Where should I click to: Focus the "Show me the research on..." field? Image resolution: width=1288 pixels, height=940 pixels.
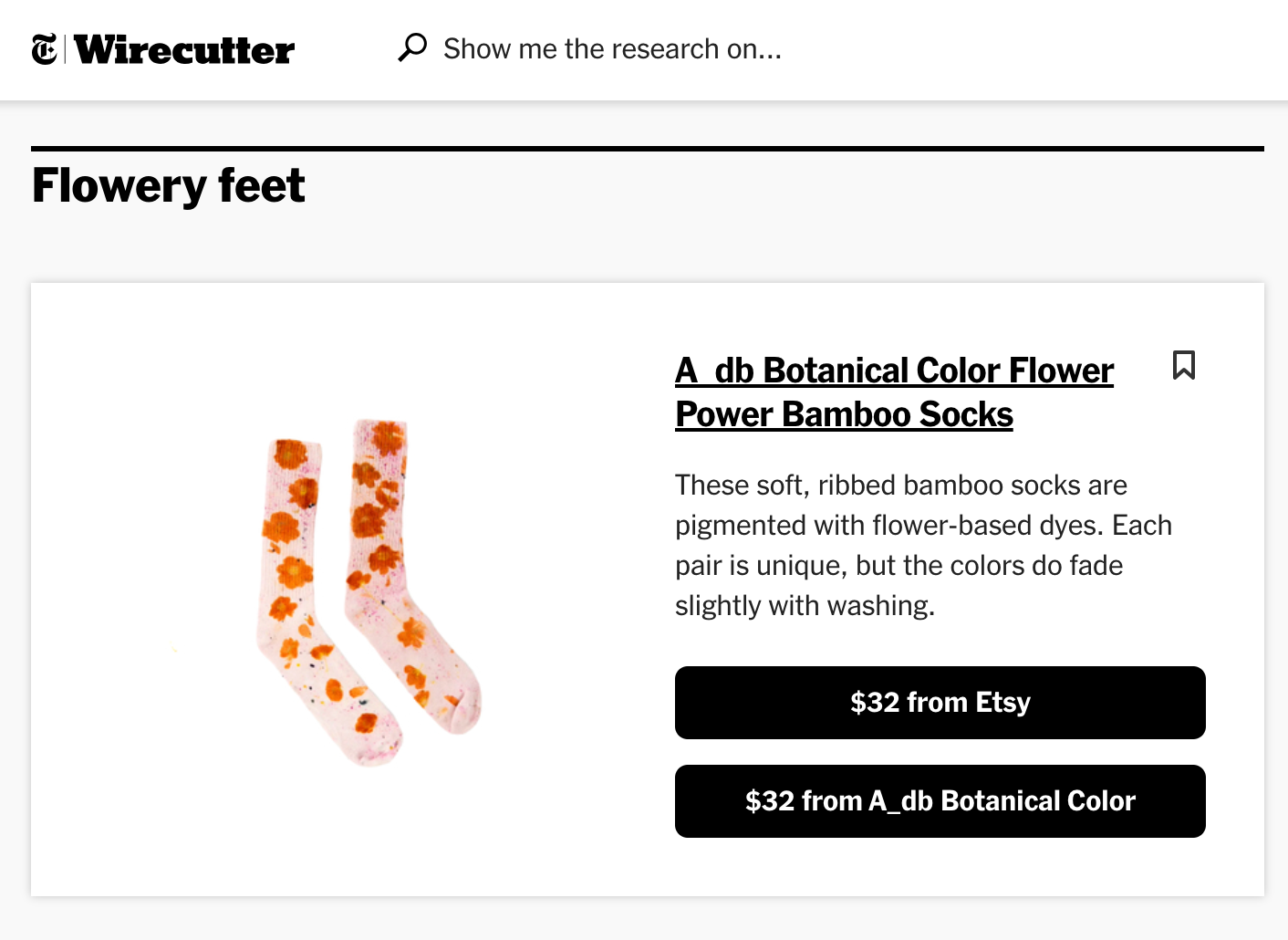pos(612,48)
